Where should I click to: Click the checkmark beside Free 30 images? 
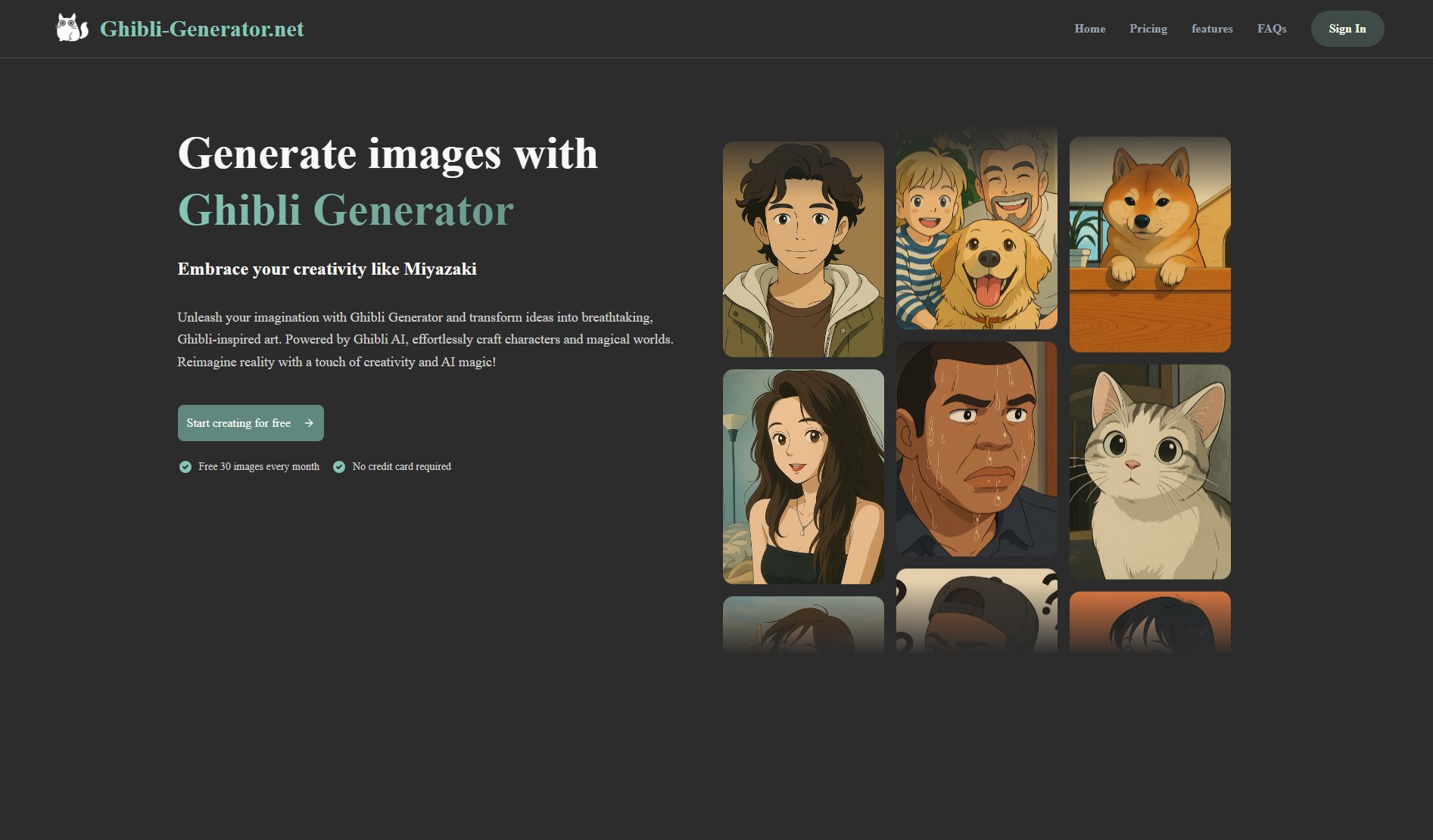tap(184, 467)
